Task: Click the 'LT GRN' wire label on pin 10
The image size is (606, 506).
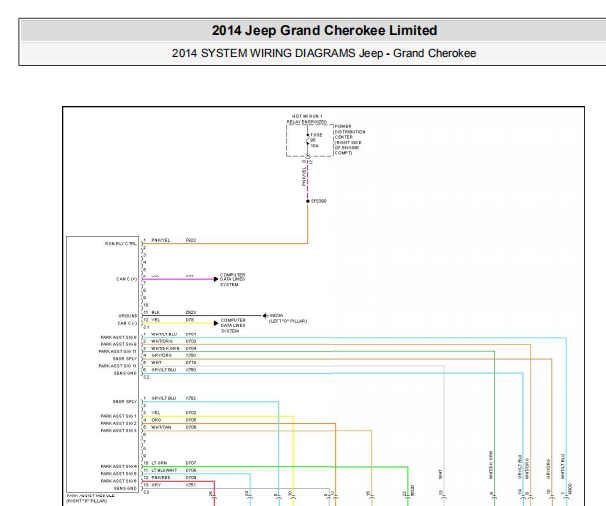Action: [159, 463]
